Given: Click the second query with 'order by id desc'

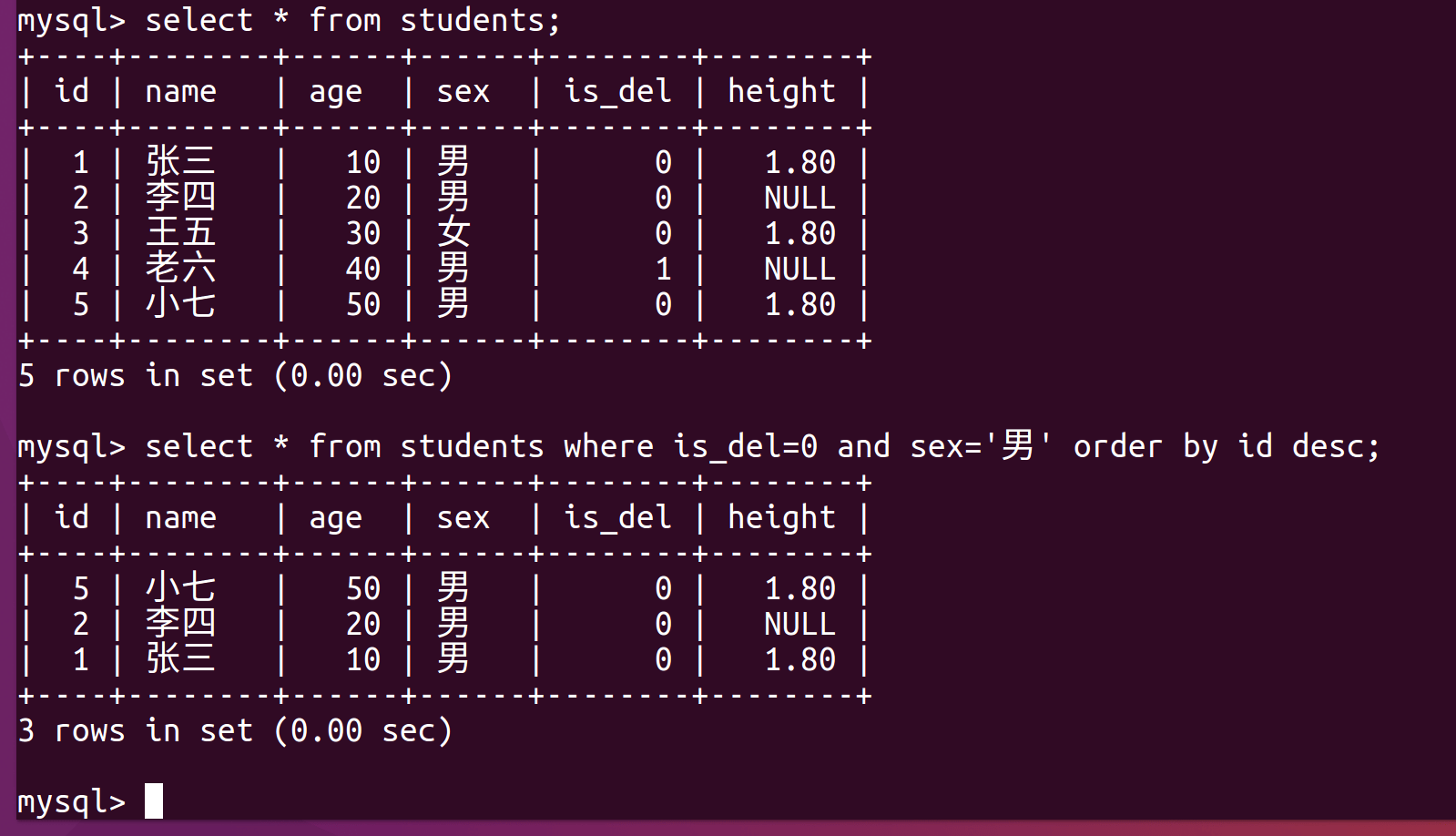Looking at the screenshot, I should pyautogui.click(x=763, y=446).
